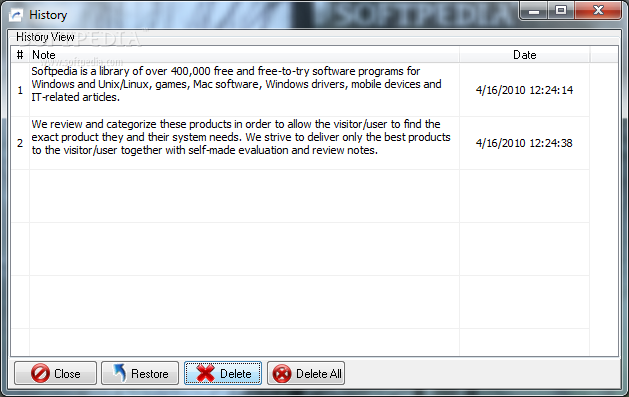Click the date 4/16/2010 12:24:14
Screen dimensions: 629x397
coord(524,90)
